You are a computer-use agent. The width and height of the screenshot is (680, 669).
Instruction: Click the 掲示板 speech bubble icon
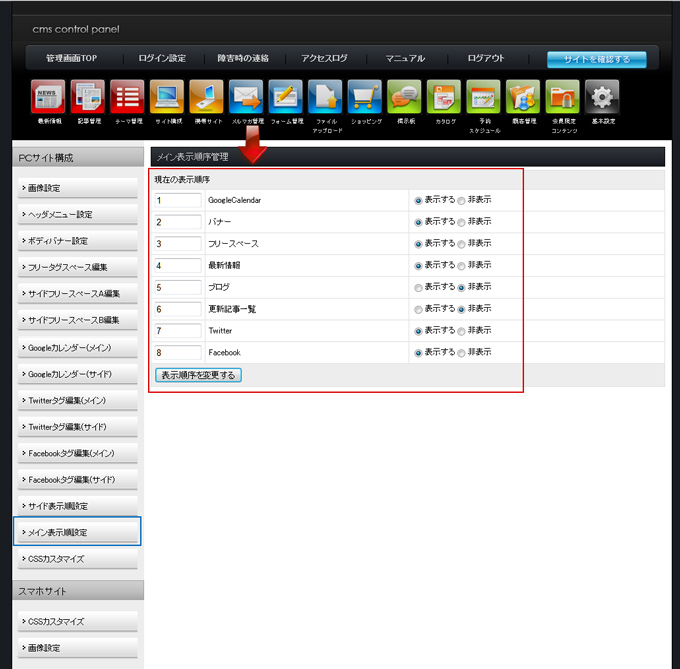click(x=405, y=98)
